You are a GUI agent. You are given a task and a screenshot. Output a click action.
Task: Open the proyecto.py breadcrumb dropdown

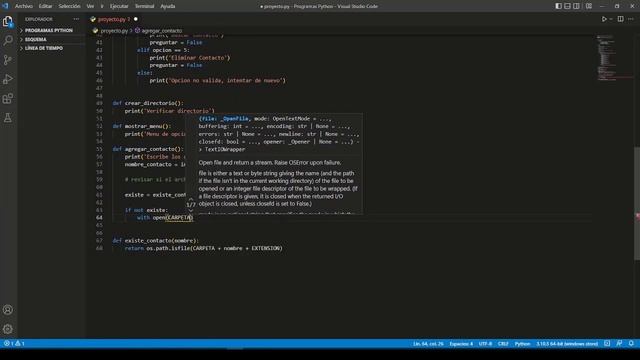[x=114, y=31]
